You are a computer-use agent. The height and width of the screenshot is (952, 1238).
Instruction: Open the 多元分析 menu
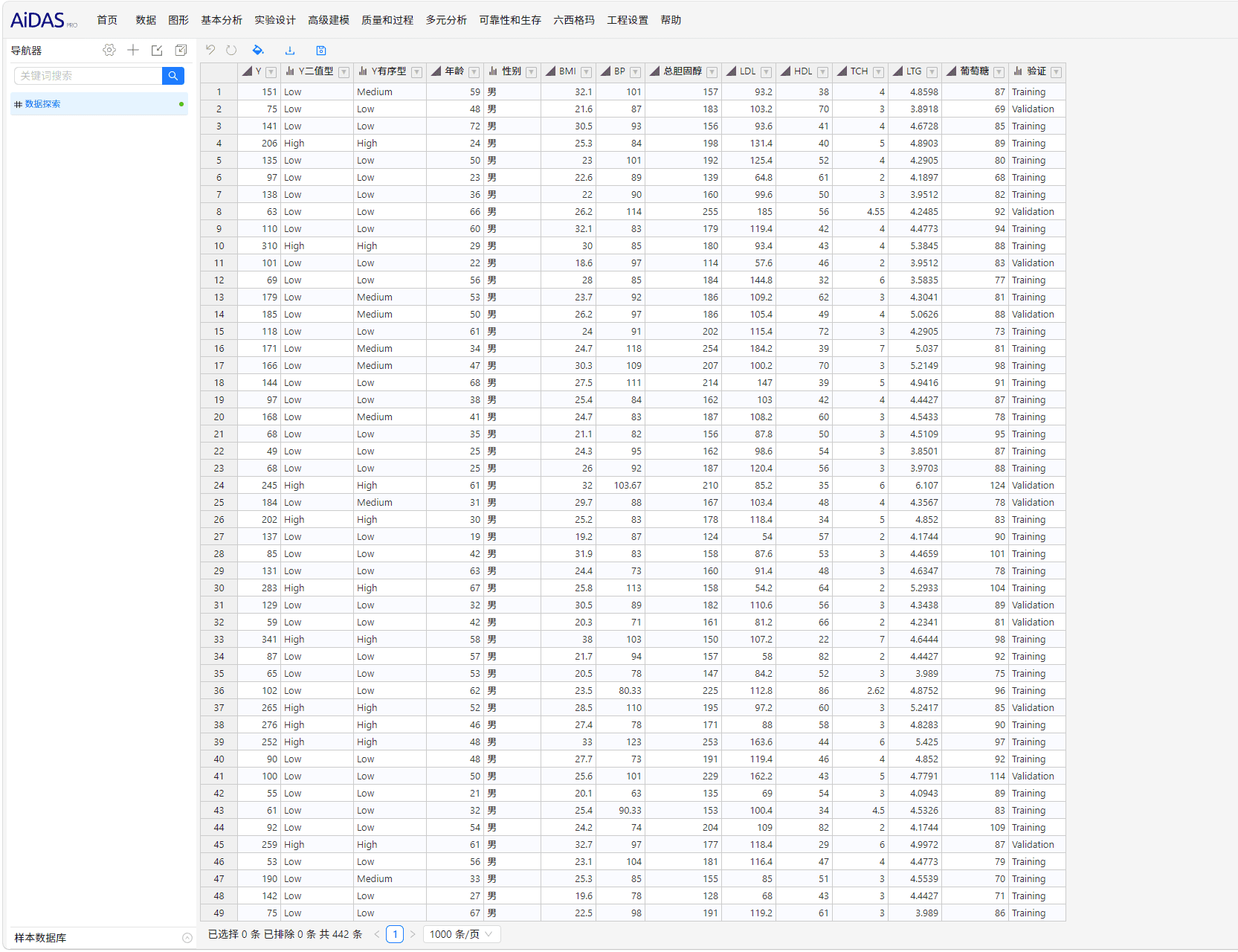(446, 20)
